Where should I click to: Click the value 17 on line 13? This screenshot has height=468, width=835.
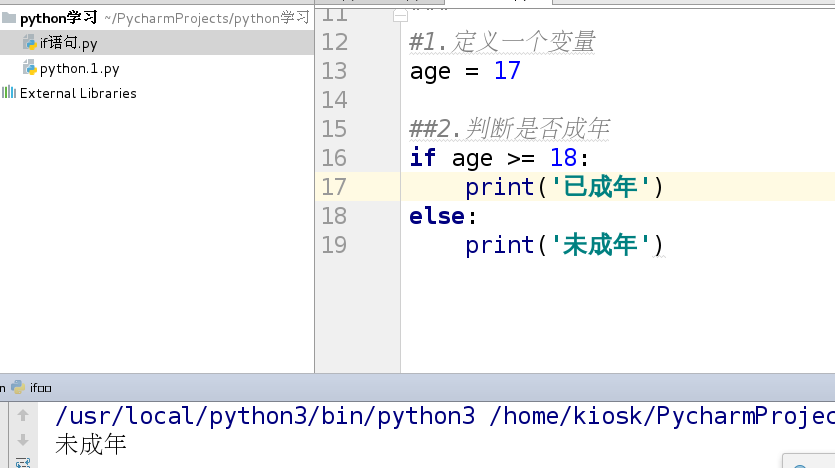point(507,70)
